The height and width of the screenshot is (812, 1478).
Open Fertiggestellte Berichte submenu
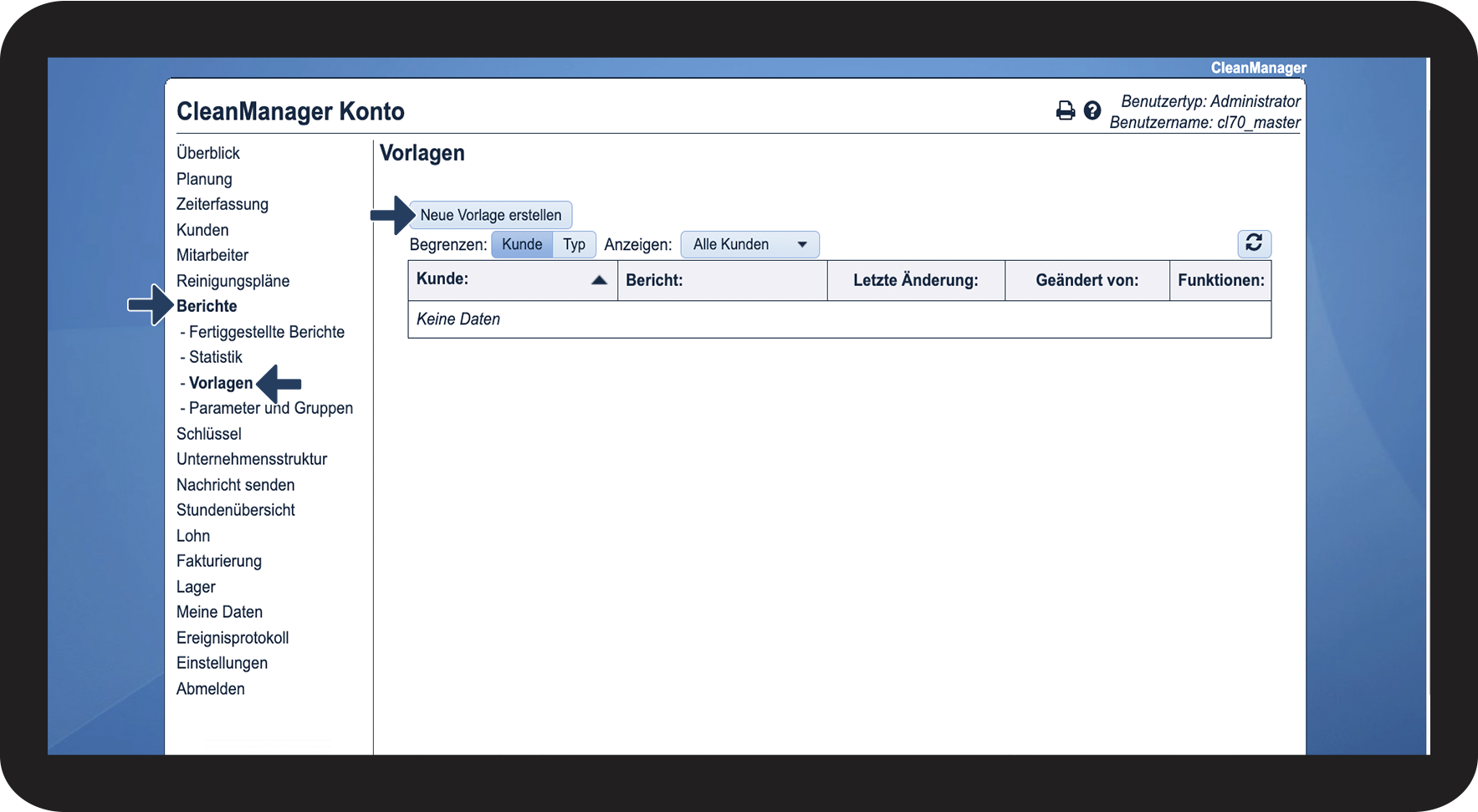[x=266, y=332]
